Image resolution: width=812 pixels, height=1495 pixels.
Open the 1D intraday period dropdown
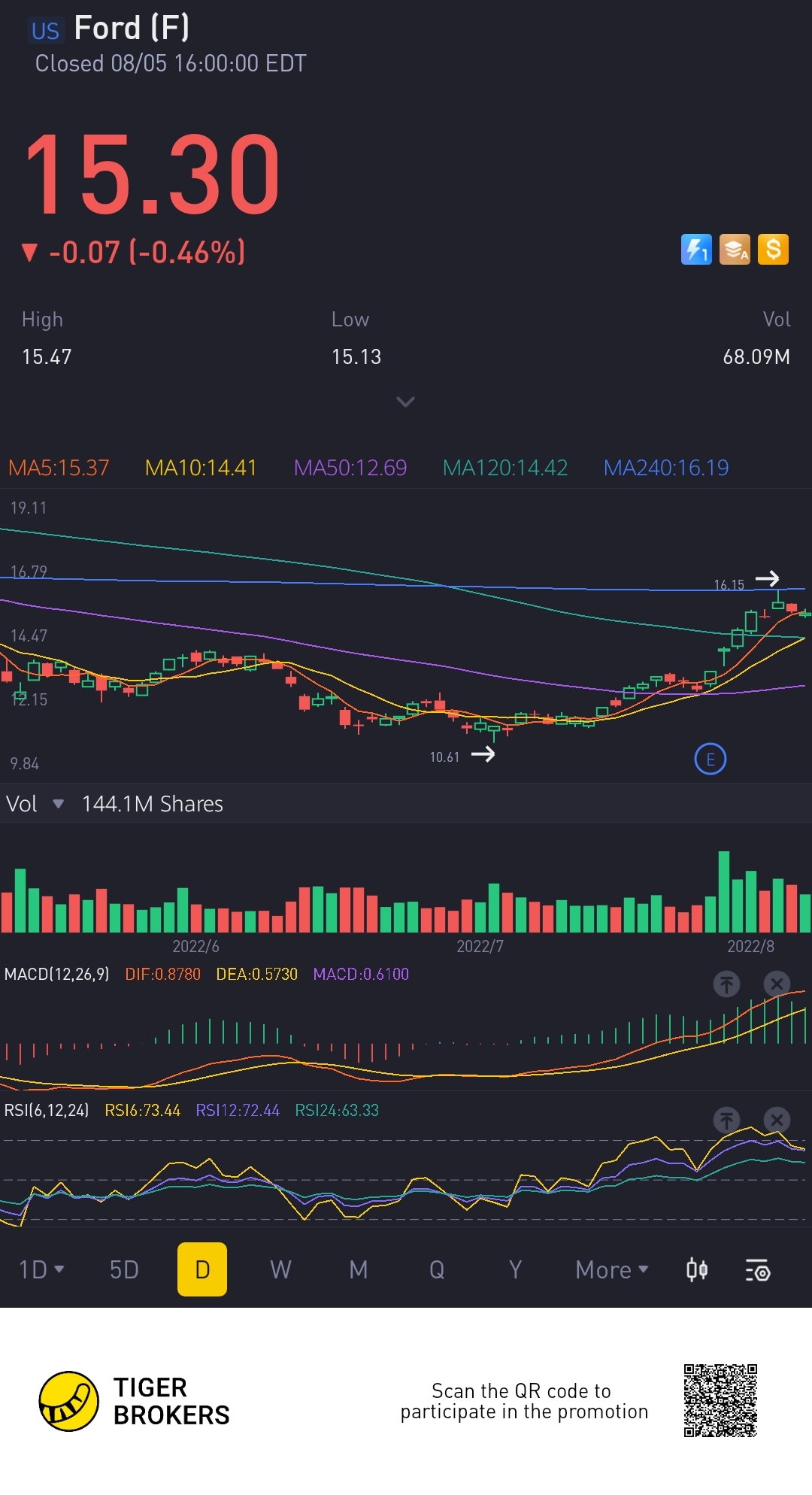(x=41, y=1270)
